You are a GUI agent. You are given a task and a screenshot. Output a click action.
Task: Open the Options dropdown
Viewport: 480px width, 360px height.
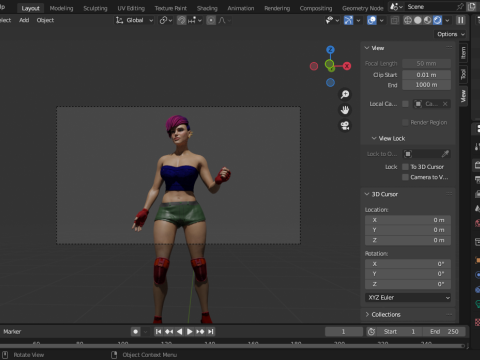[450, 34]
